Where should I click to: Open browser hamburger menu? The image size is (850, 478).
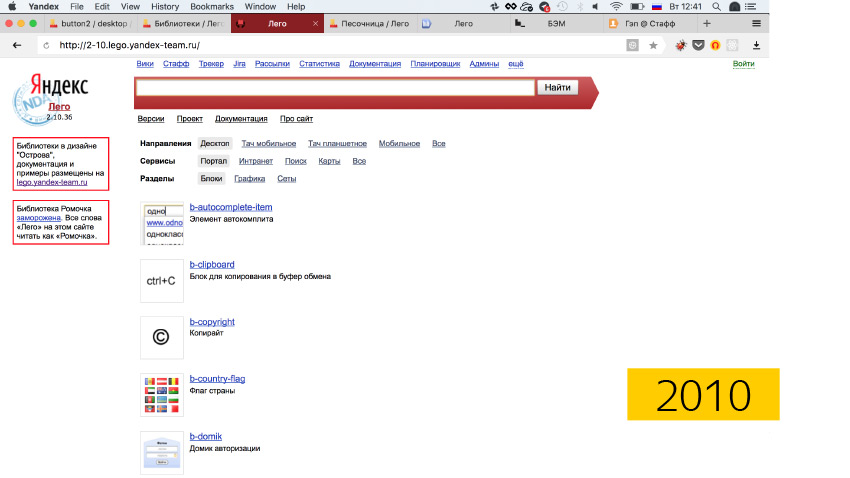click(x=756, y=23)
